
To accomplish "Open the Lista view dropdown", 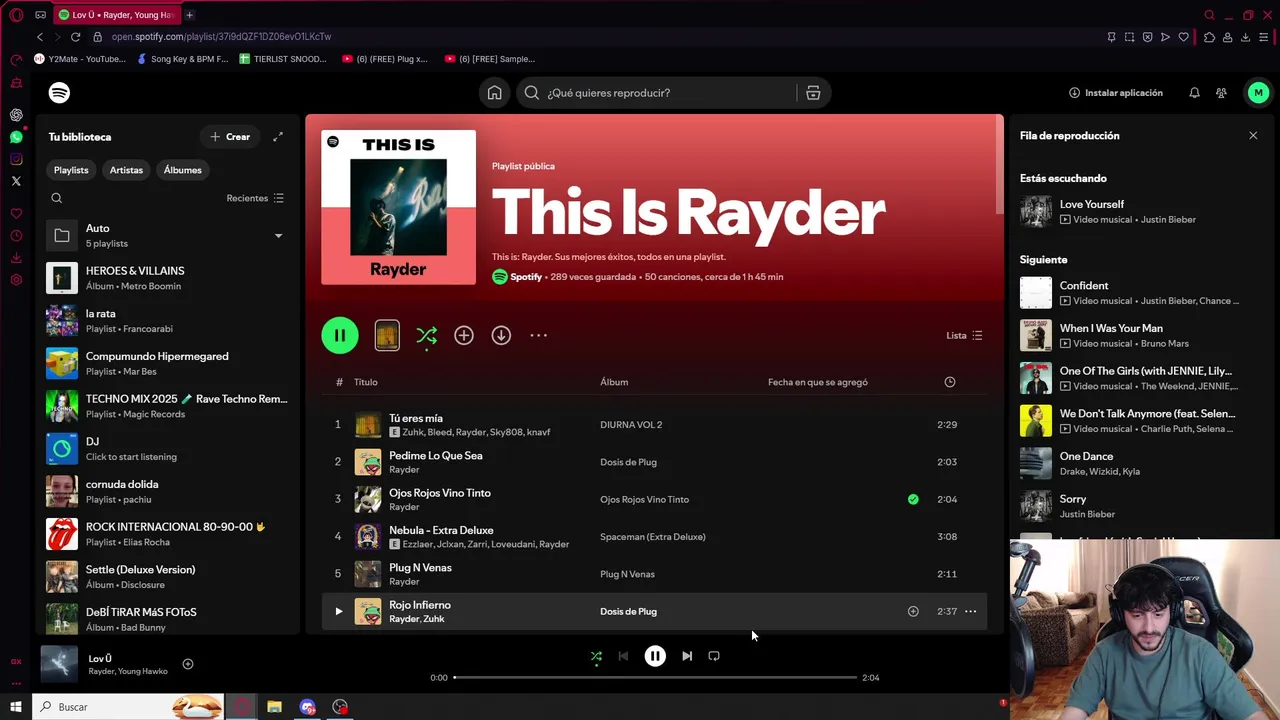I will (964, 335).
